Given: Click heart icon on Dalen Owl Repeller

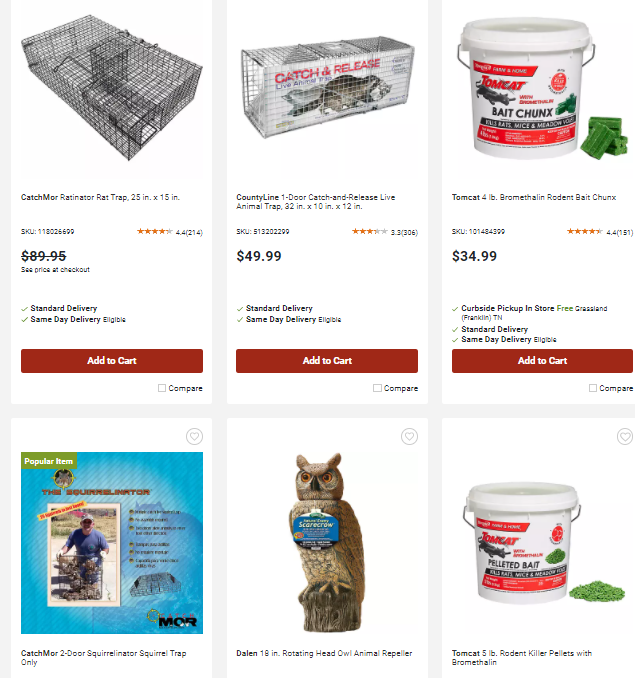Looking at the screenshot, I should [409, 436].
